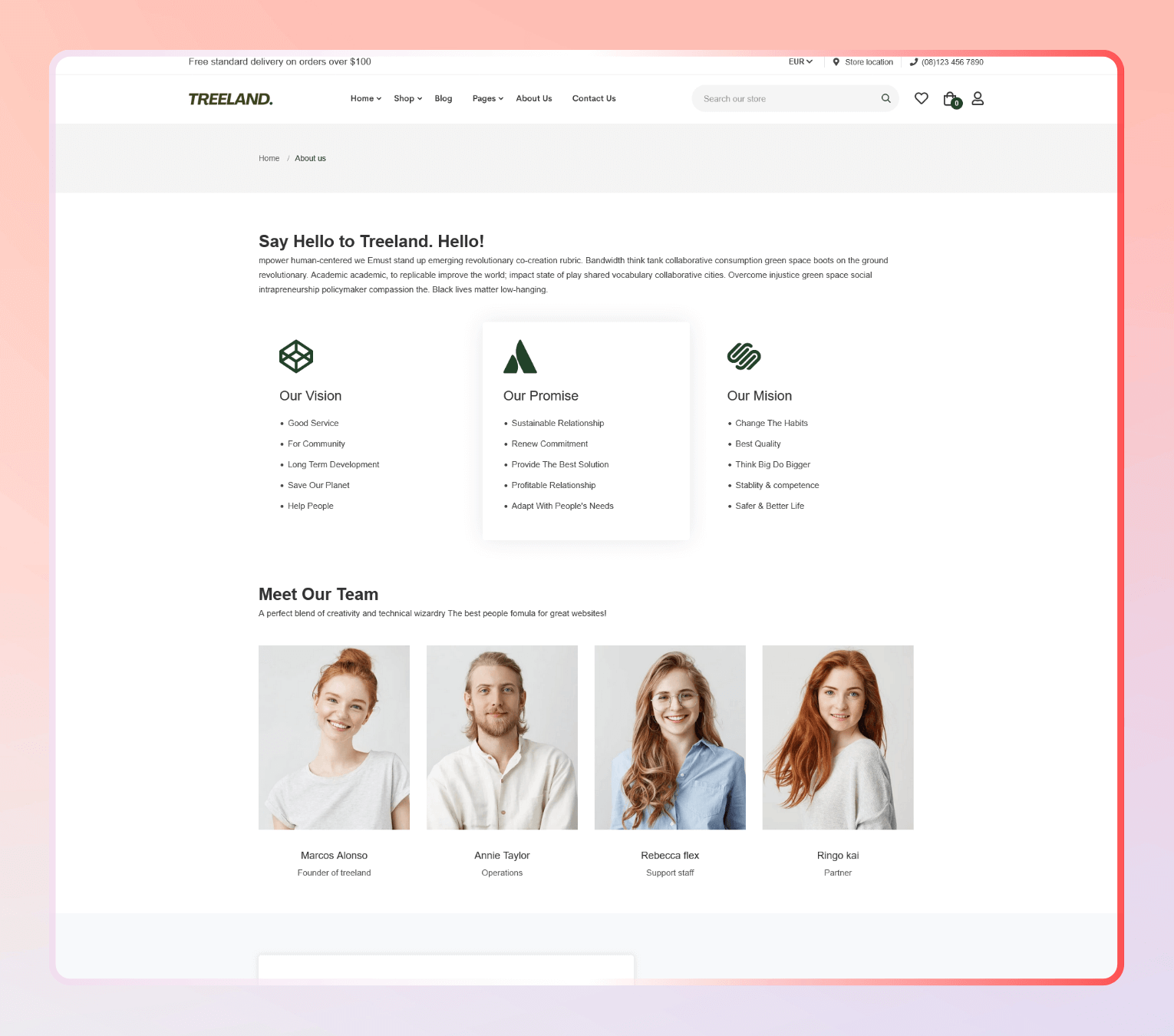The height and width of the screenshot is (1036, 1174).
Task: Open the user account icon
Action: pyautogui.click(x=978, y=98)
